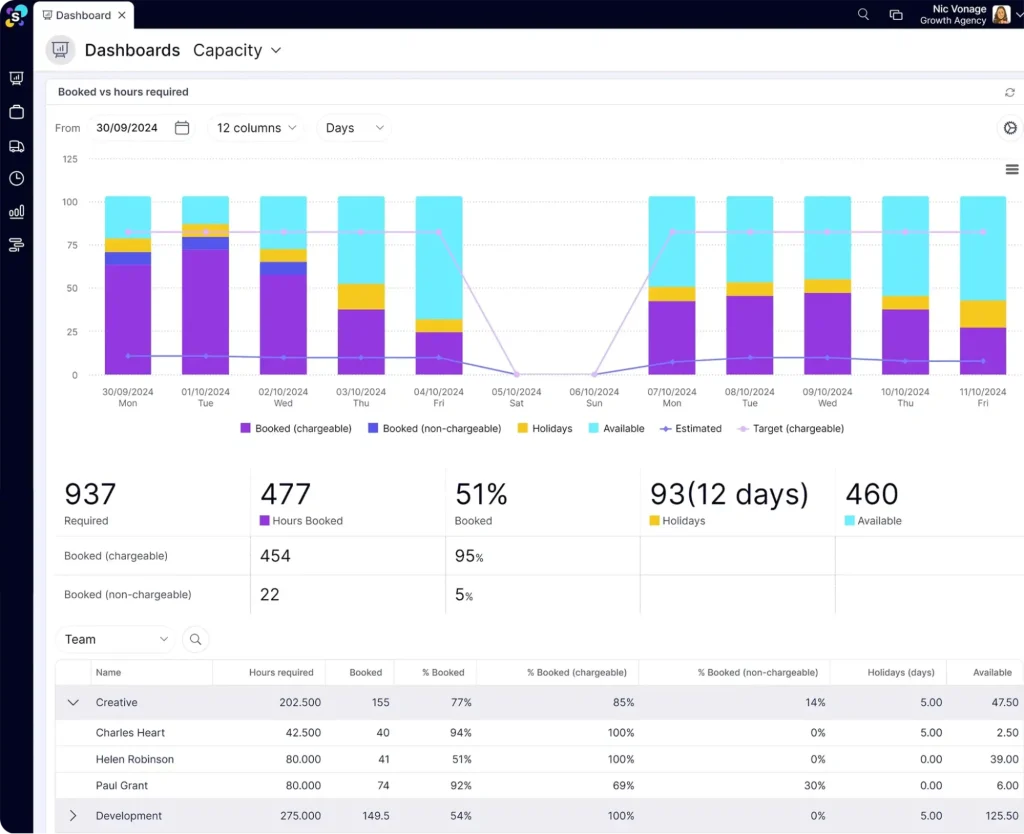This screenshot has width=1024, height=834.
Task: Open the user account menu chevron
Action: [1019, 15]
